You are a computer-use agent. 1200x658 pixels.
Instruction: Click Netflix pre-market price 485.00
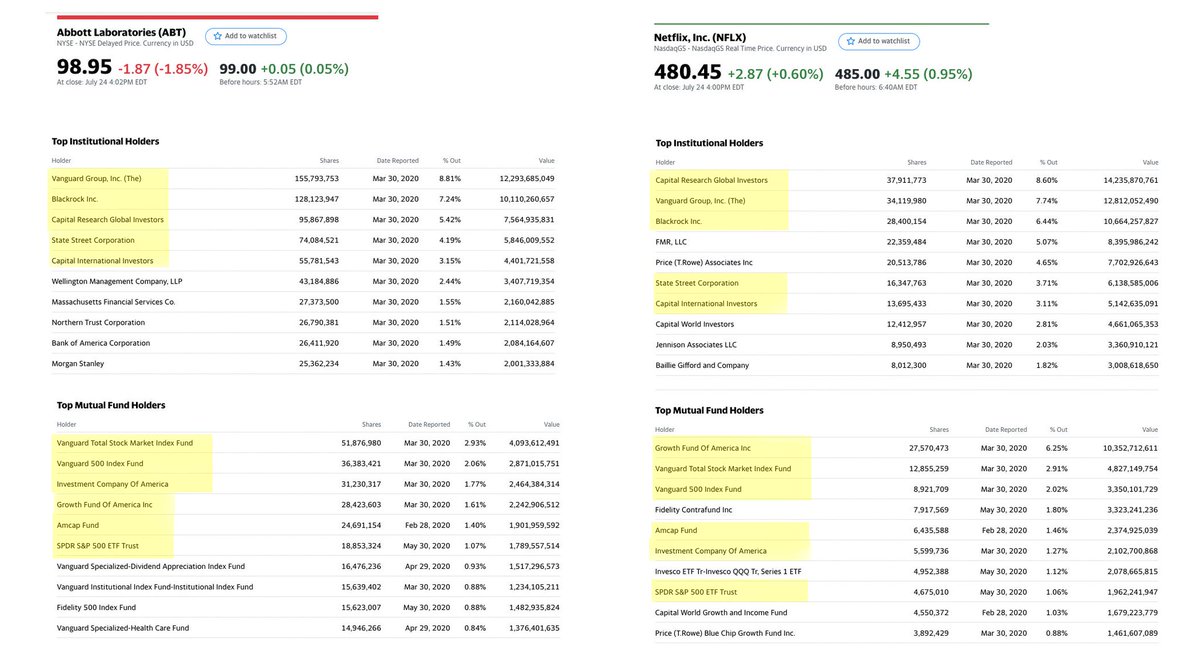pyautogui.click(x=857, y=74)
